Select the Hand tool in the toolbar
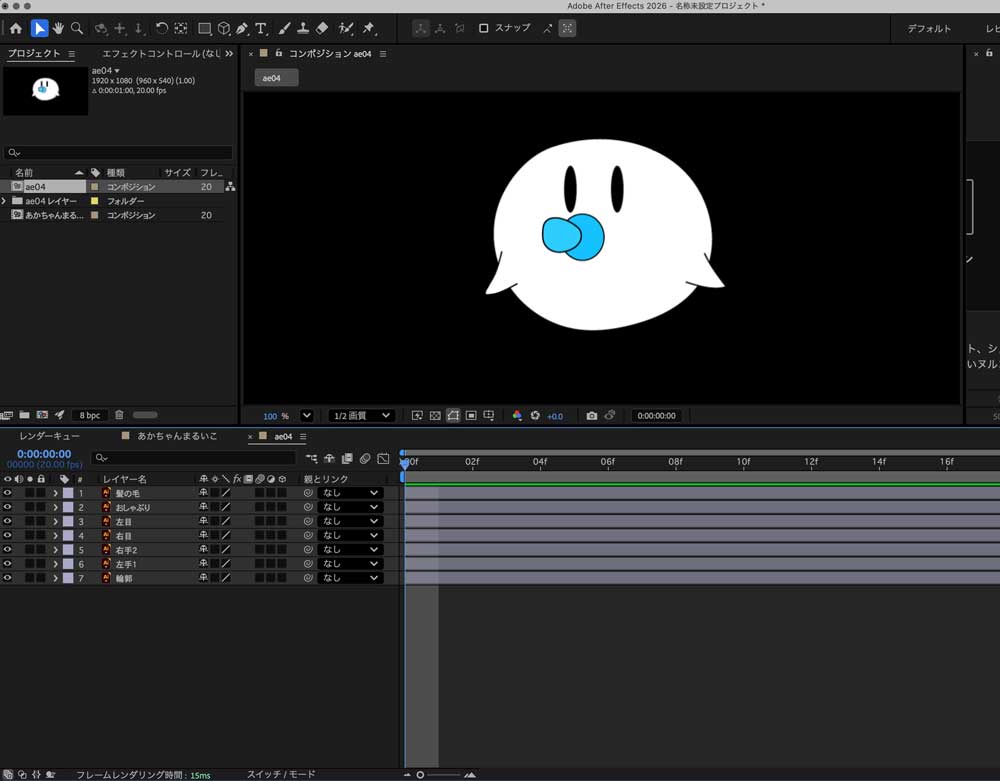The height and width of the screenshot is (781, 1000). point(58,28)
